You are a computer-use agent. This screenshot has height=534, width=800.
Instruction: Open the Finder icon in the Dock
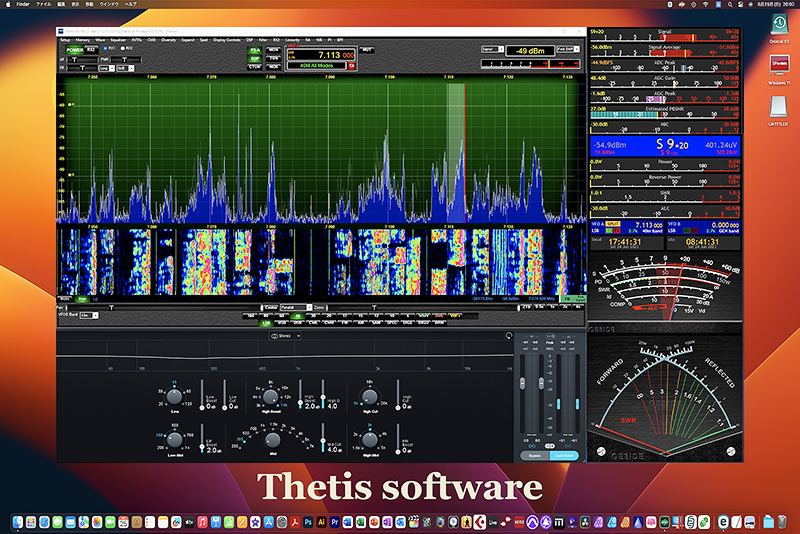click(x=18, y=522)
